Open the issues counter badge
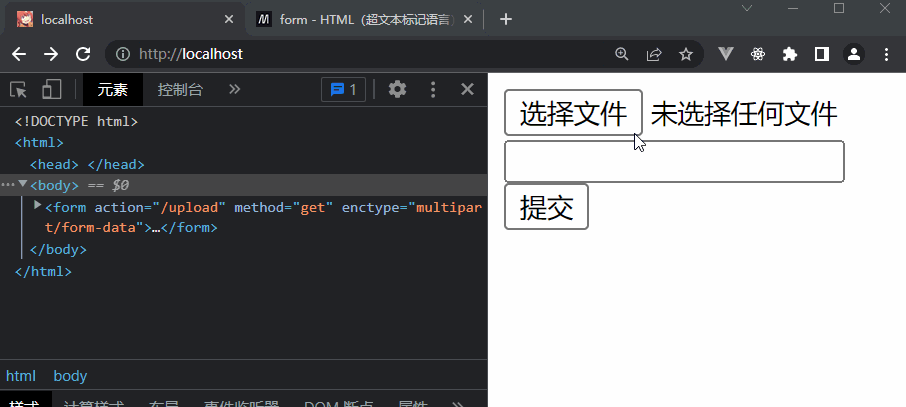The image size is (906, 407). pos(343,90)
